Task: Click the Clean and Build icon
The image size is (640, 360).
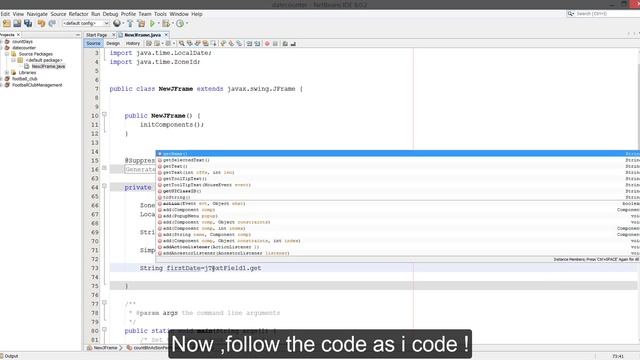Action: 141,24
